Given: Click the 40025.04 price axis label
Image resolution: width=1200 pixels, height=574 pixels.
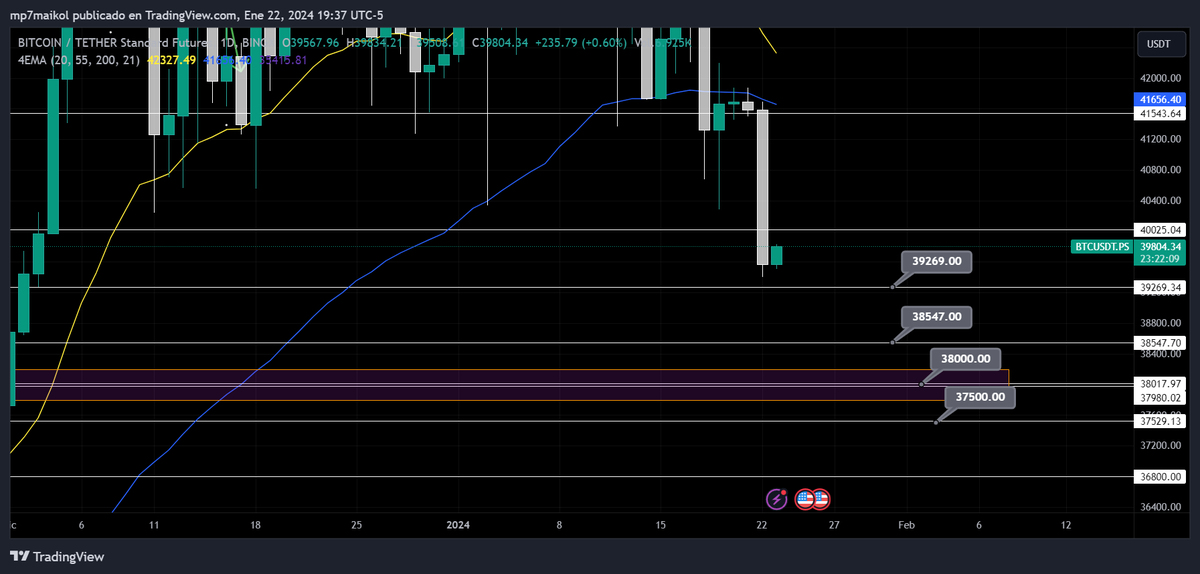Looking at the screenshot, I should [1160, 230].
